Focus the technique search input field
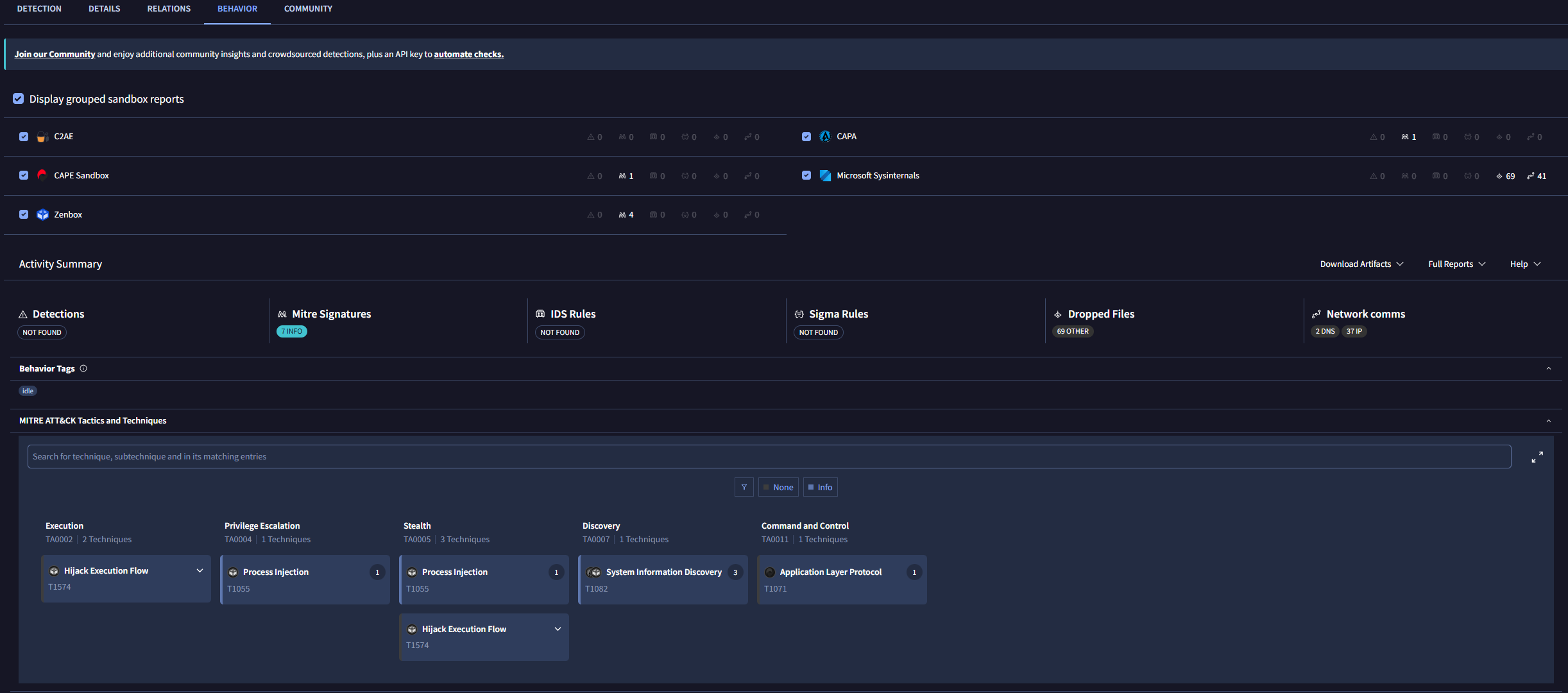Image resolution: width=1568 pixels, height=693 pixels. [769, 457]
